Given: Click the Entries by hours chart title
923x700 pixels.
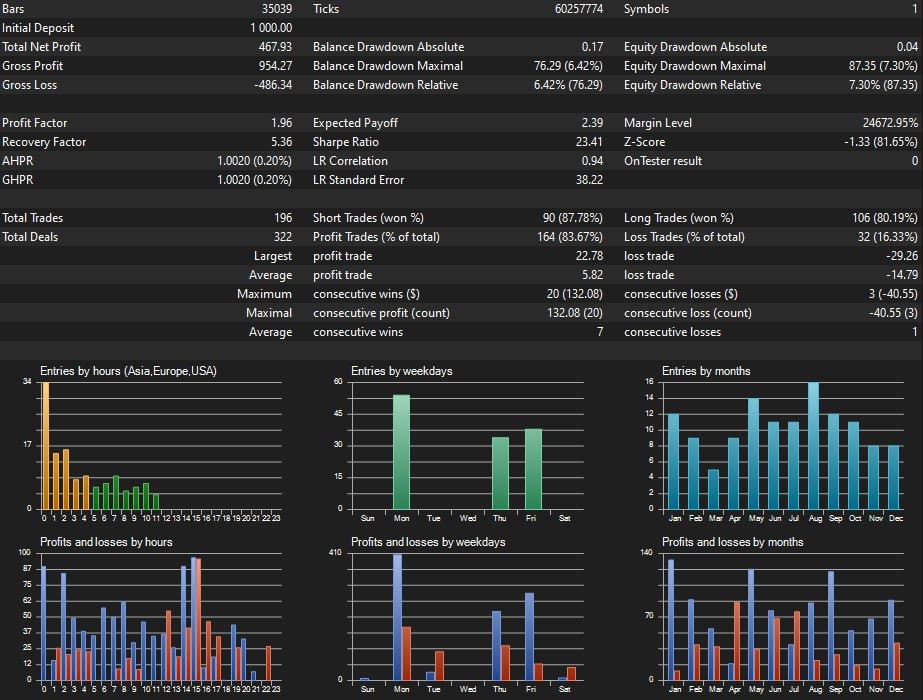Looking at the screenshot, I should pos(128,371).
